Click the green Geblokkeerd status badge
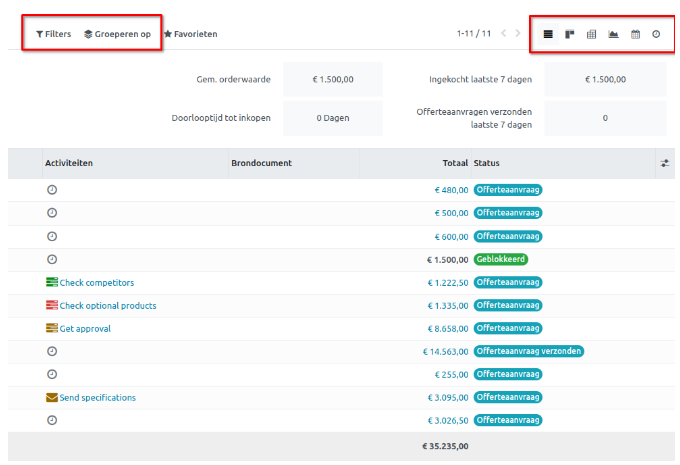 [500, 259]
